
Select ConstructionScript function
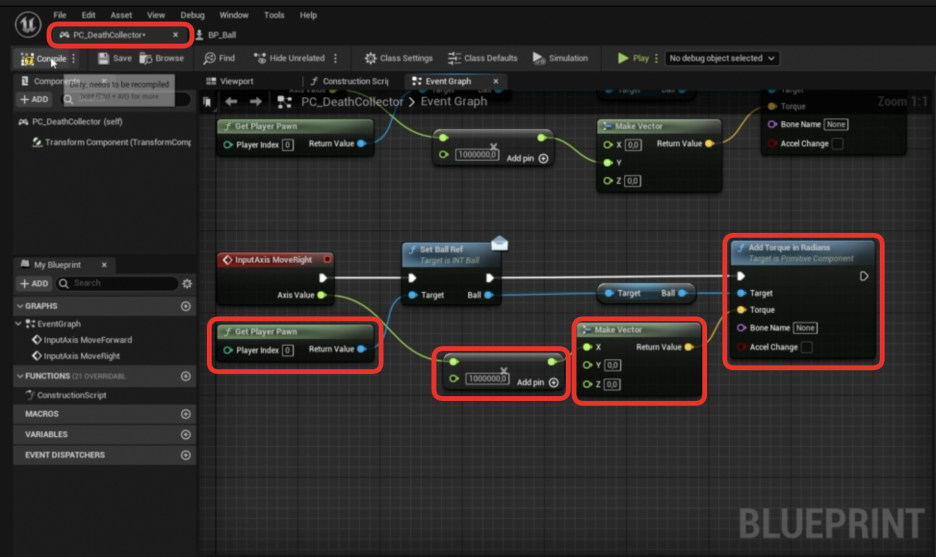[x=71, y=395]
